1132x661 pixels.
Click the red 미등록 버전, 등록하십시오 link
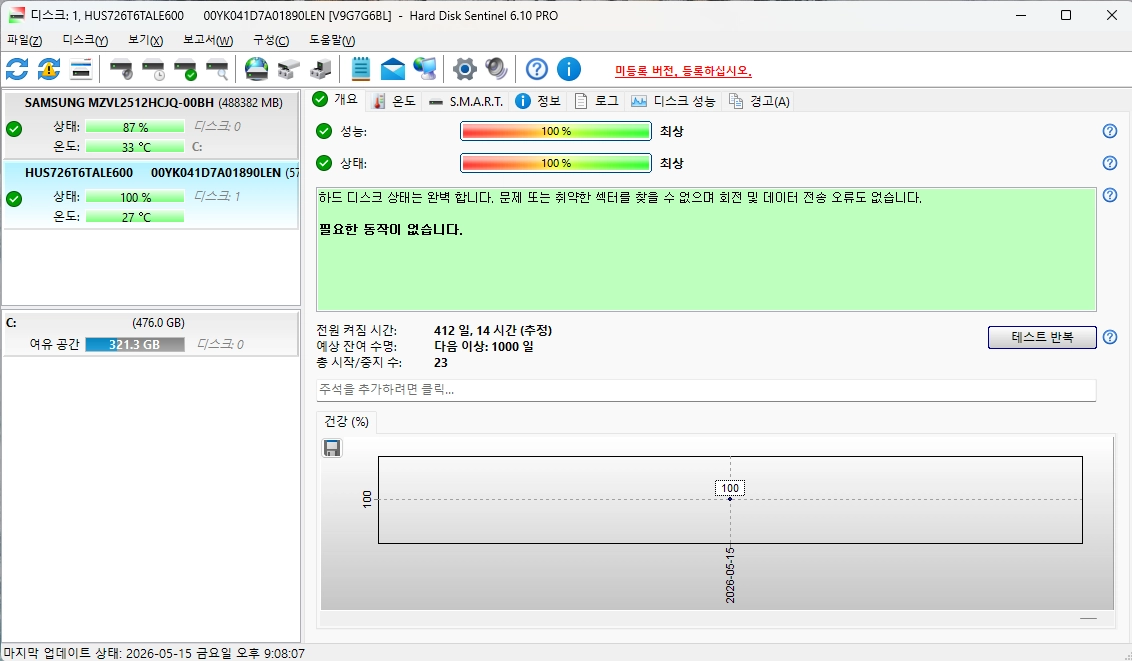click(683, 71)
